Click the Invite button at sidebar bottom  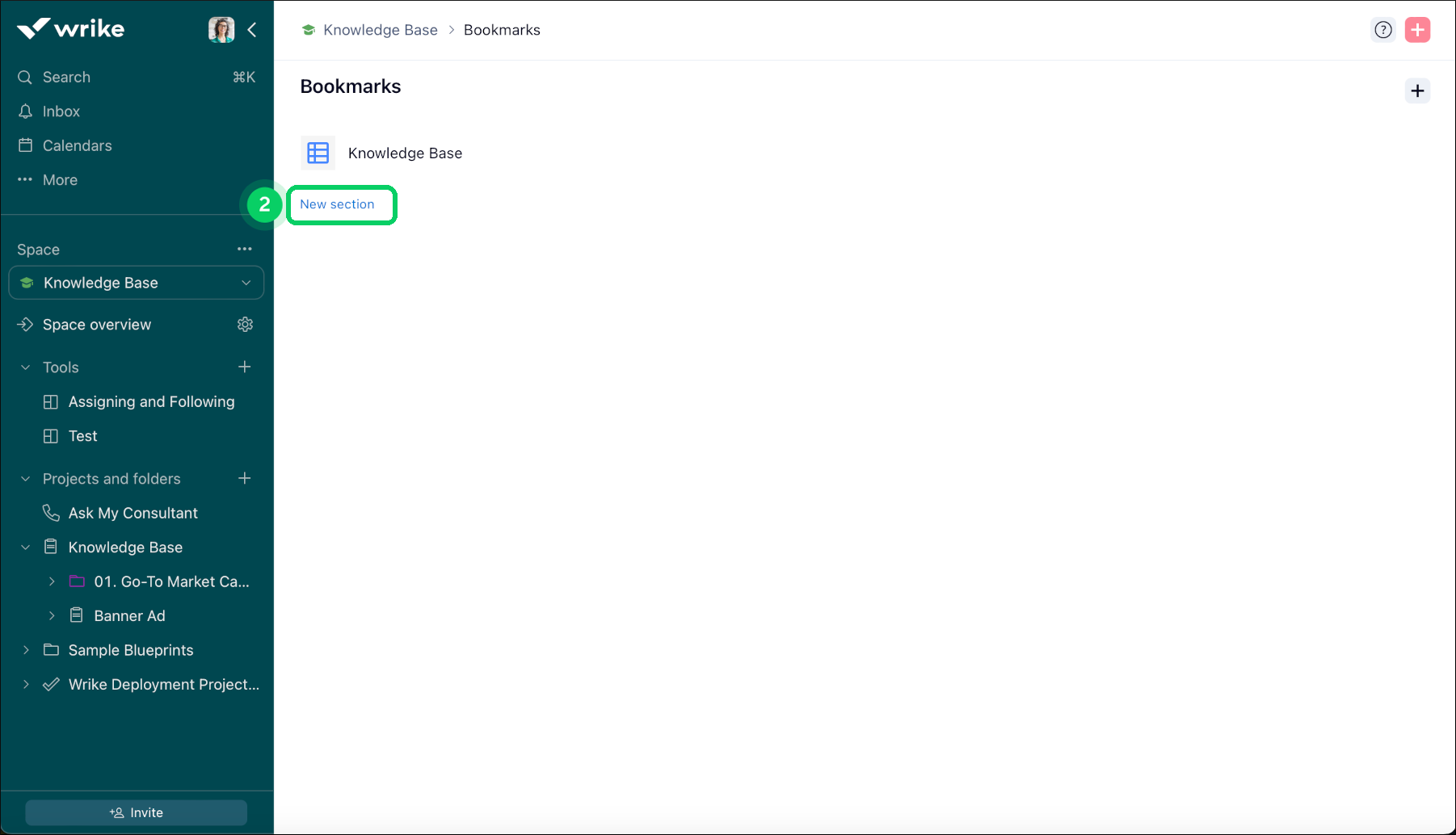136,812
